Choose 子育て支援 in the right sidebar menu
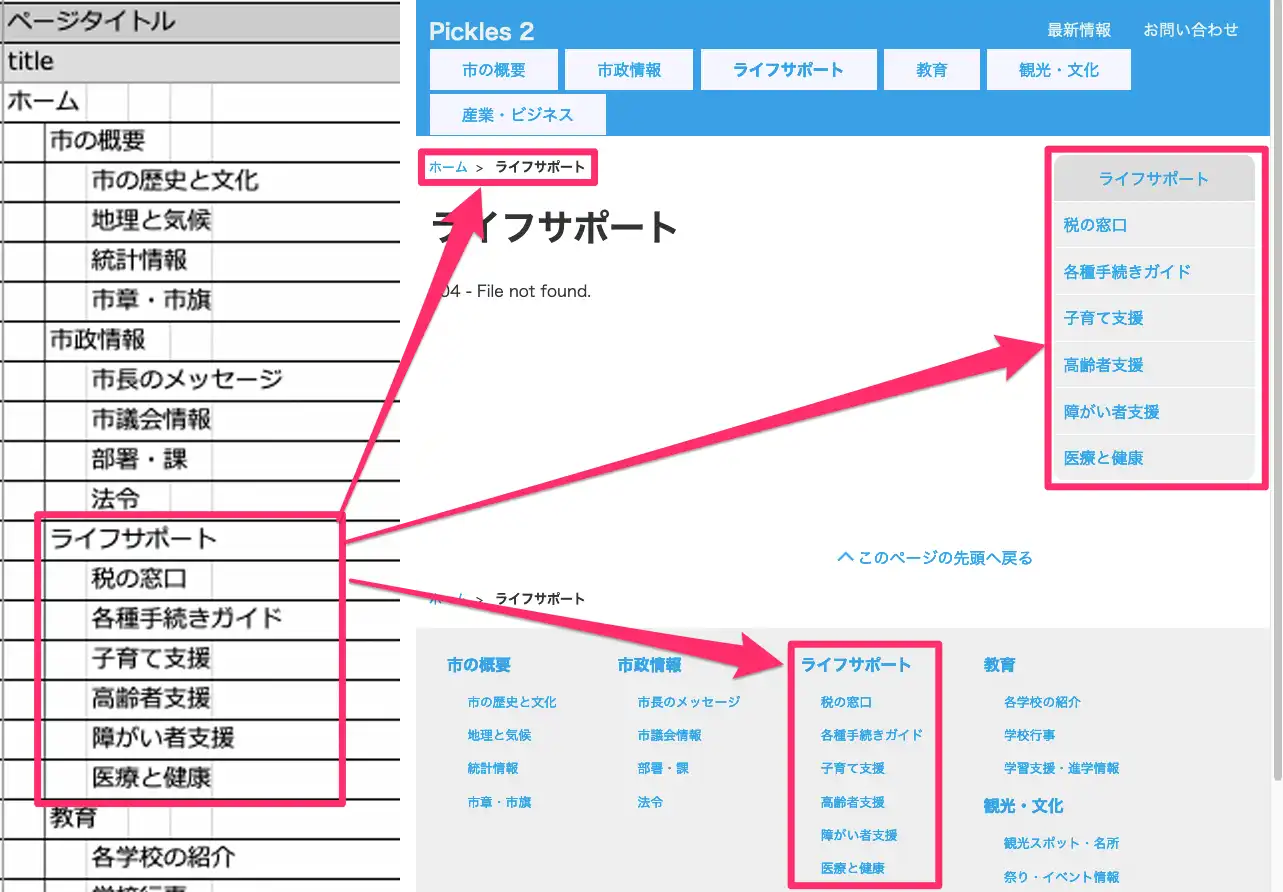1283x892 pixels. click(x=1103, y=318)
